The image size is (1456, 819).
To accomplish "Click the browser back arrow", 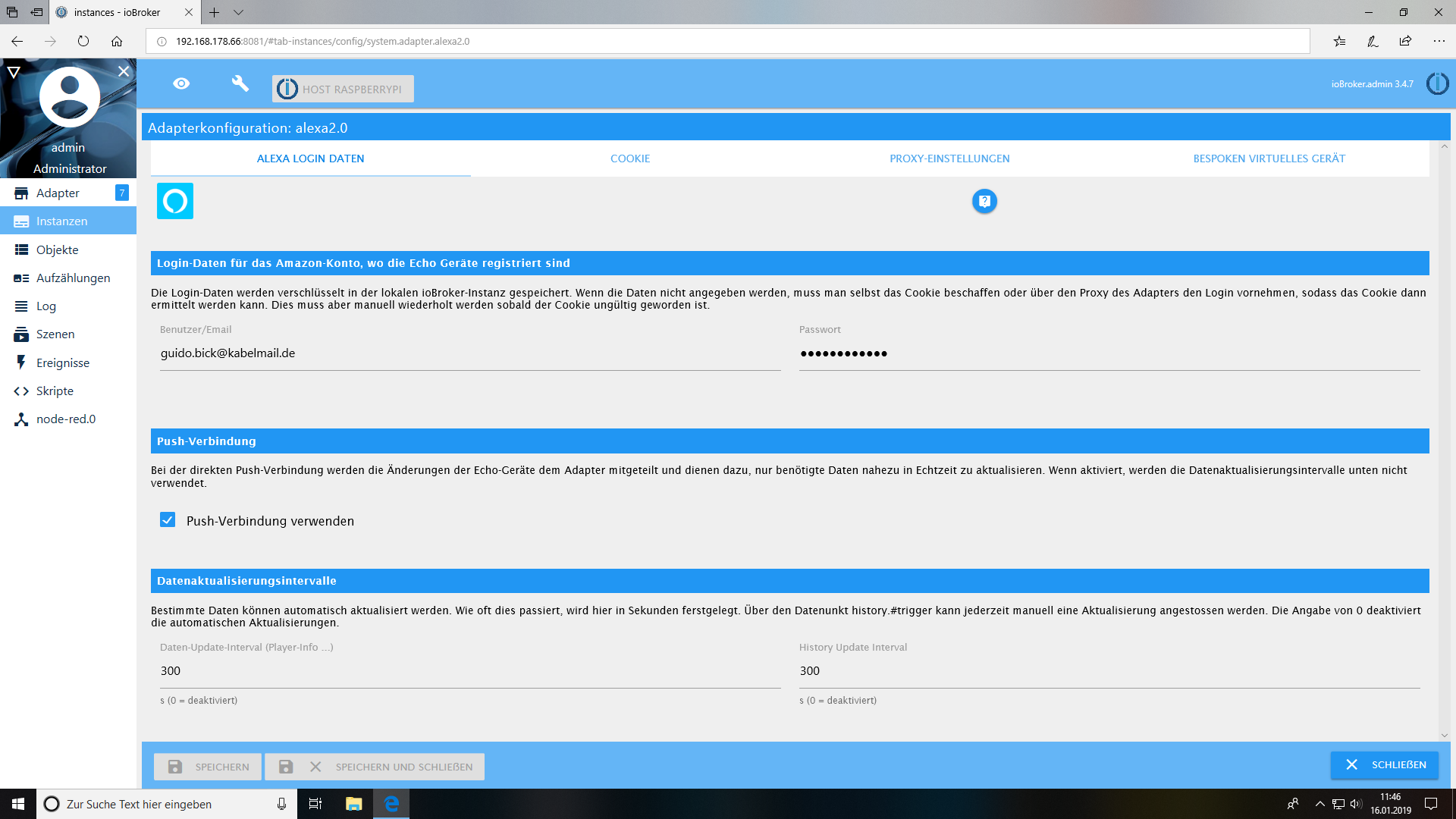I will [x=17, y=41].
